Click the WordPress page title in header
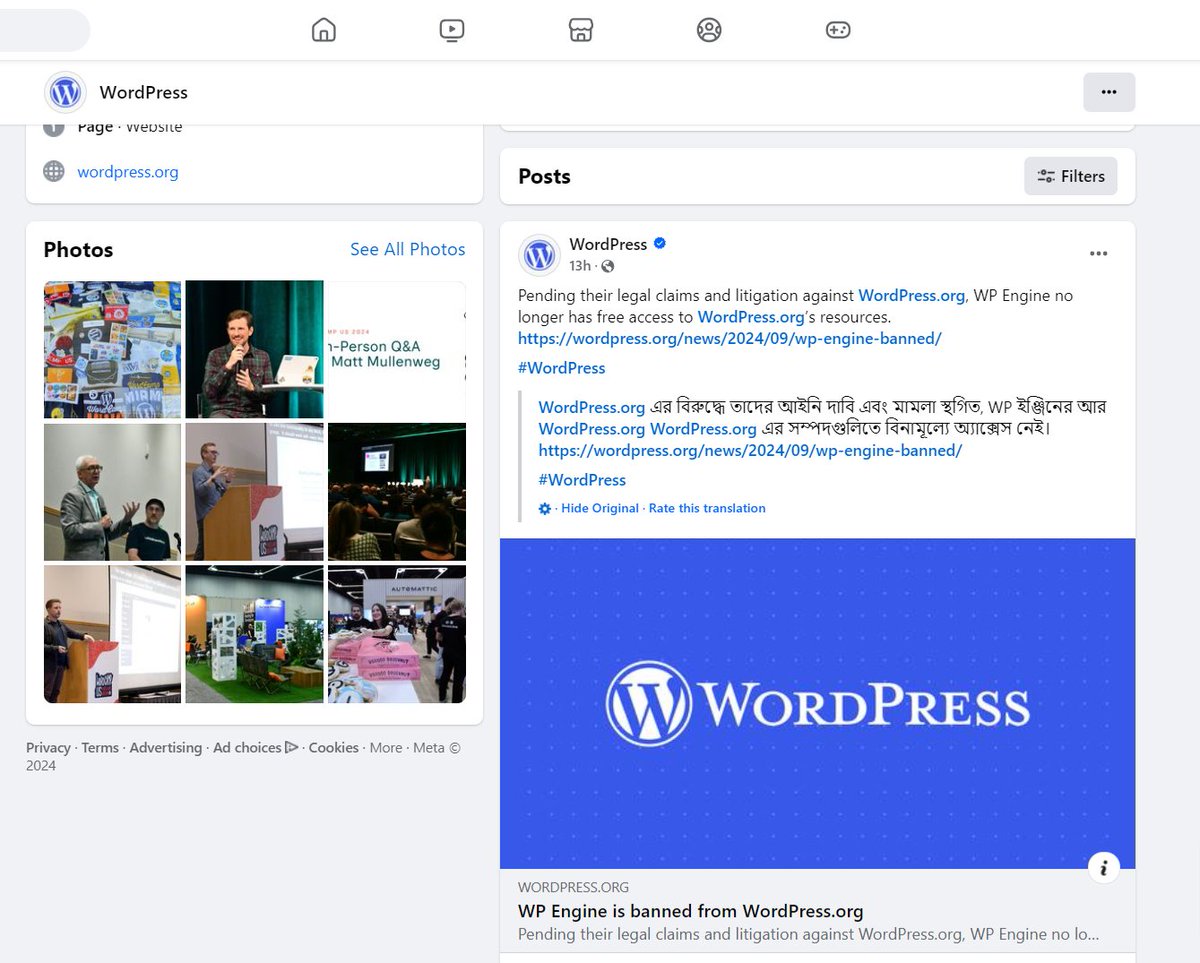Viewport: 1200px width, 963px height. [143, 92]
